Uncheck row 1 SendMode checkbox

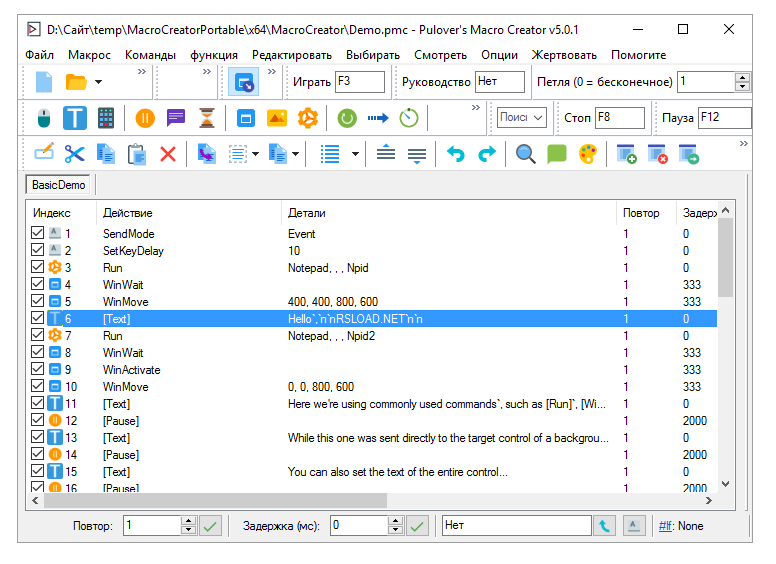(37, 233)
